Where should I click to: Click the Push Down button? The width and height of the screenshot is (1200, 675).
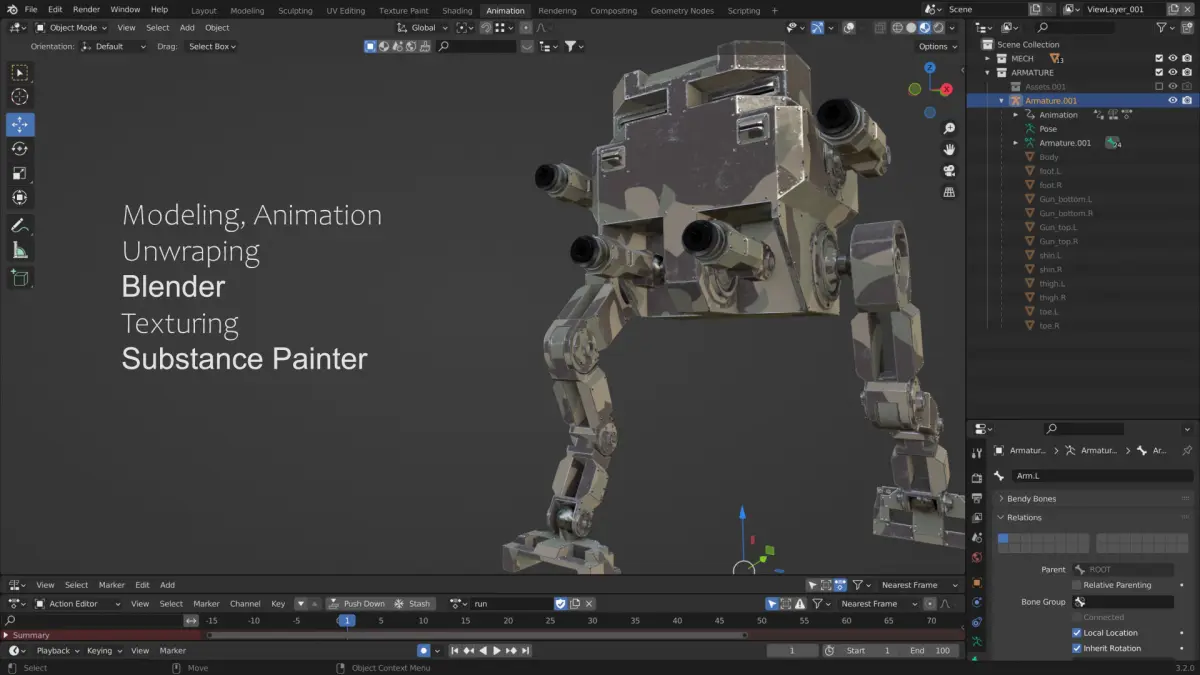pyautogui.click(x=356, y=604)
